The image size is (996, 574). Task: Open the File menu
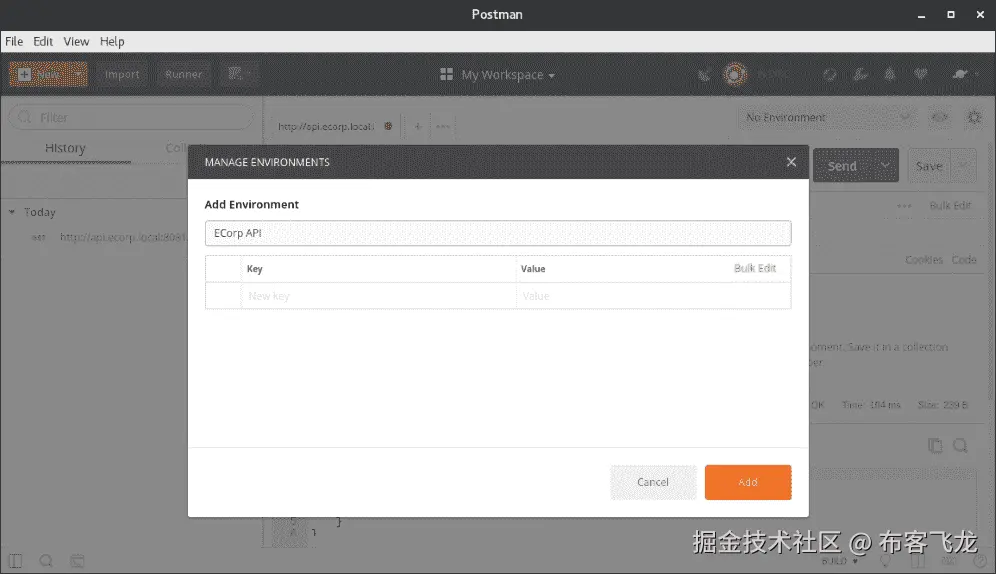14,41
